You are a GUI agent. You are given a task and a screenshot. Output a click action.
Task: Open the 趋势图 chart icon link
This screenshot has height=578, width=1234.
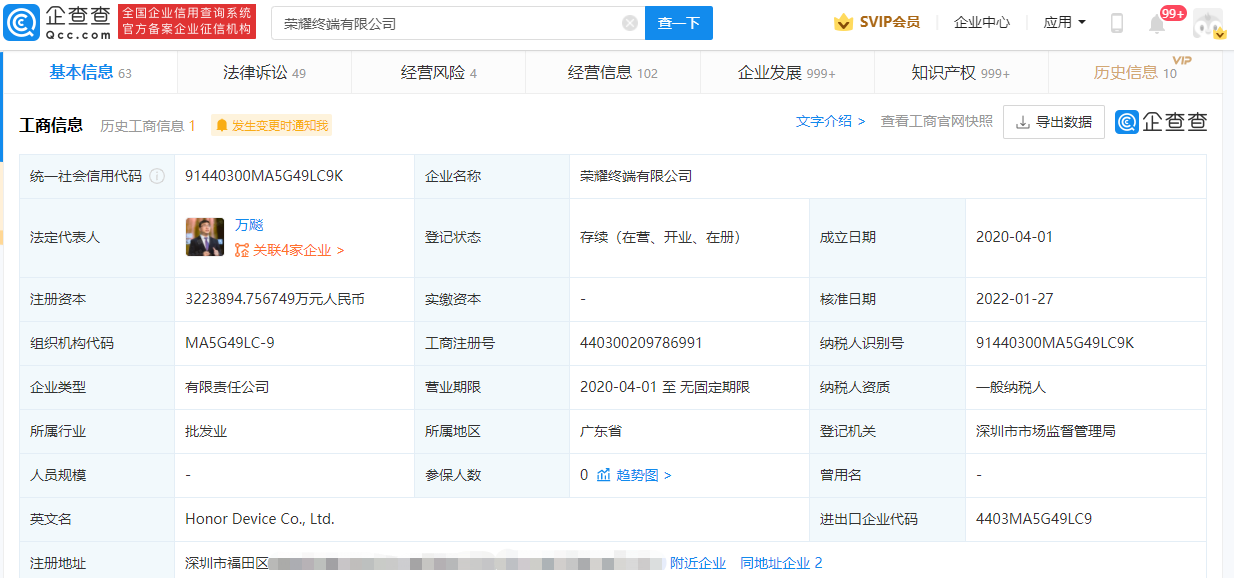[x=604, y=475]
